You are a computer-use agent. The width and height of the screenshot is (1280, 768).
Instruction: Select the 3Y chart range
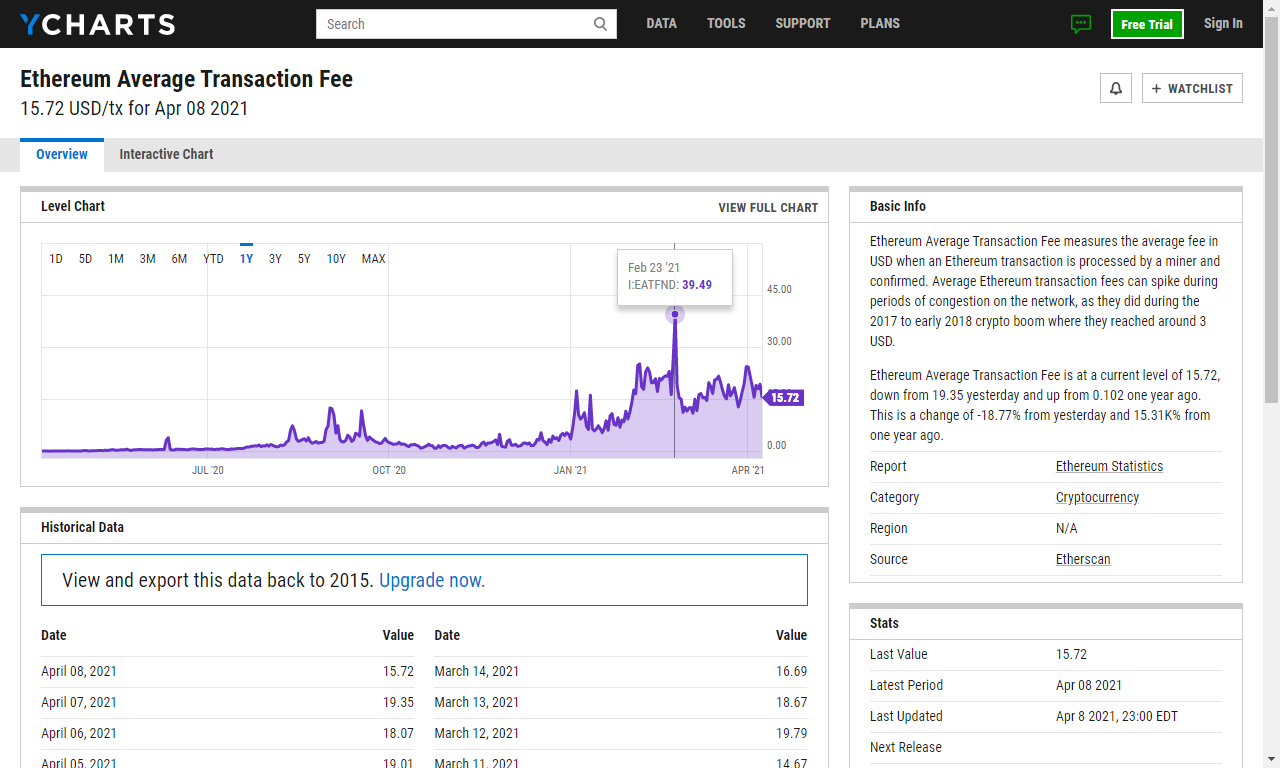[275, 259]
